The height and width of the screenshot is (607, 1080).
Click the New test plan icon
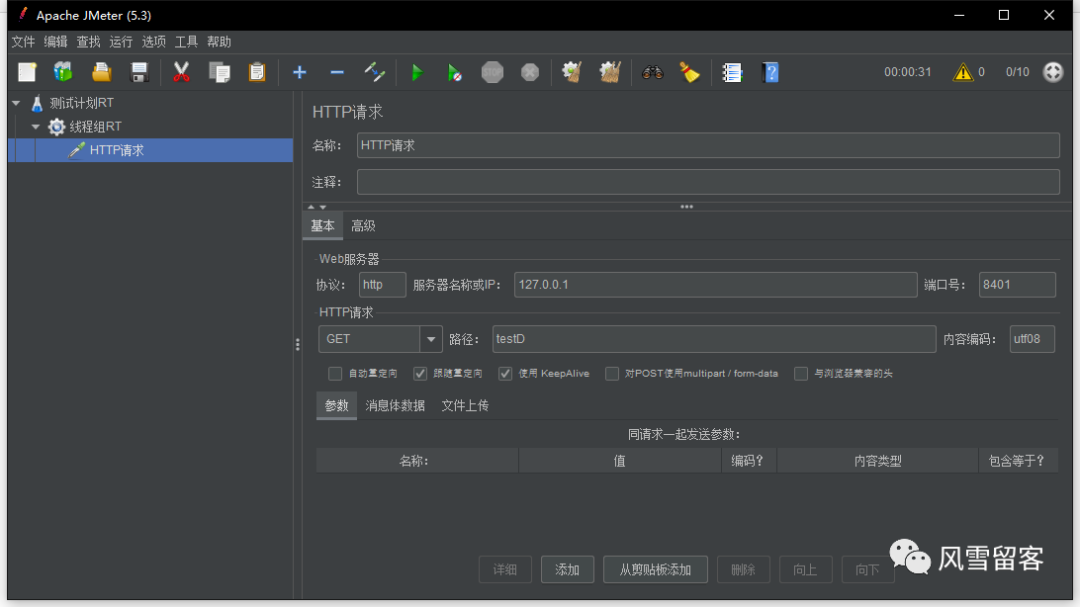click(27, 72)
